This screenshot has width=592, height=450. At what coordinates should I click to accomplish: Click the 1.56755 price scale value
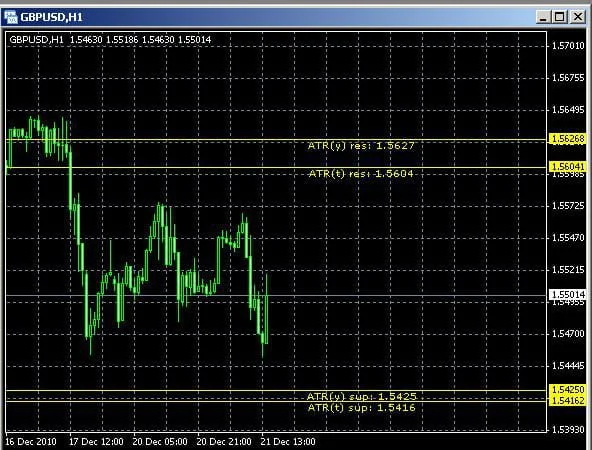[568, 78]
